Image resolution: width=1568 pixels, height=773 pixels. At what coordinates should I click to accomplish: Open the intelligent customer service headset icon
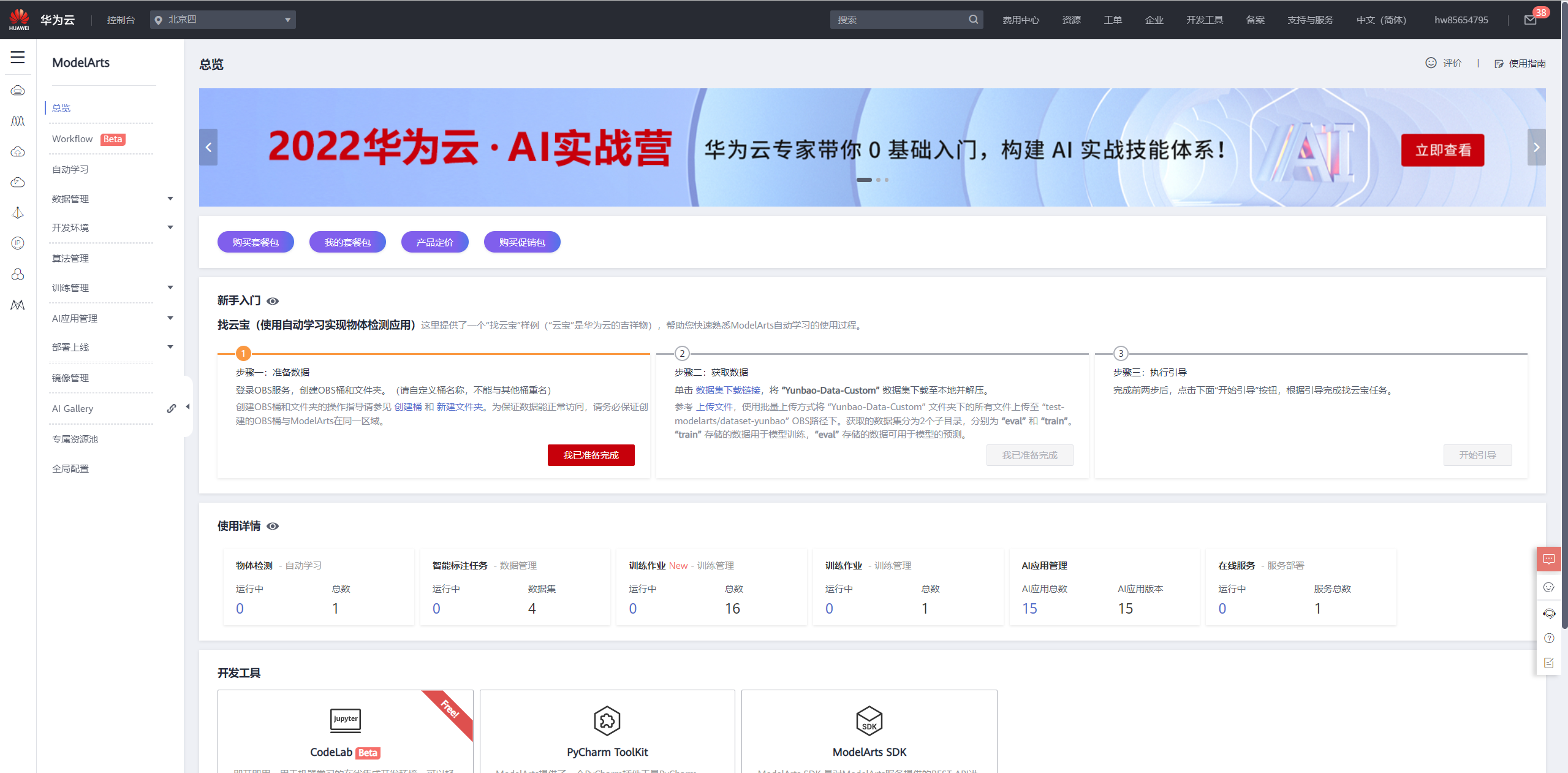[1549, 613]
